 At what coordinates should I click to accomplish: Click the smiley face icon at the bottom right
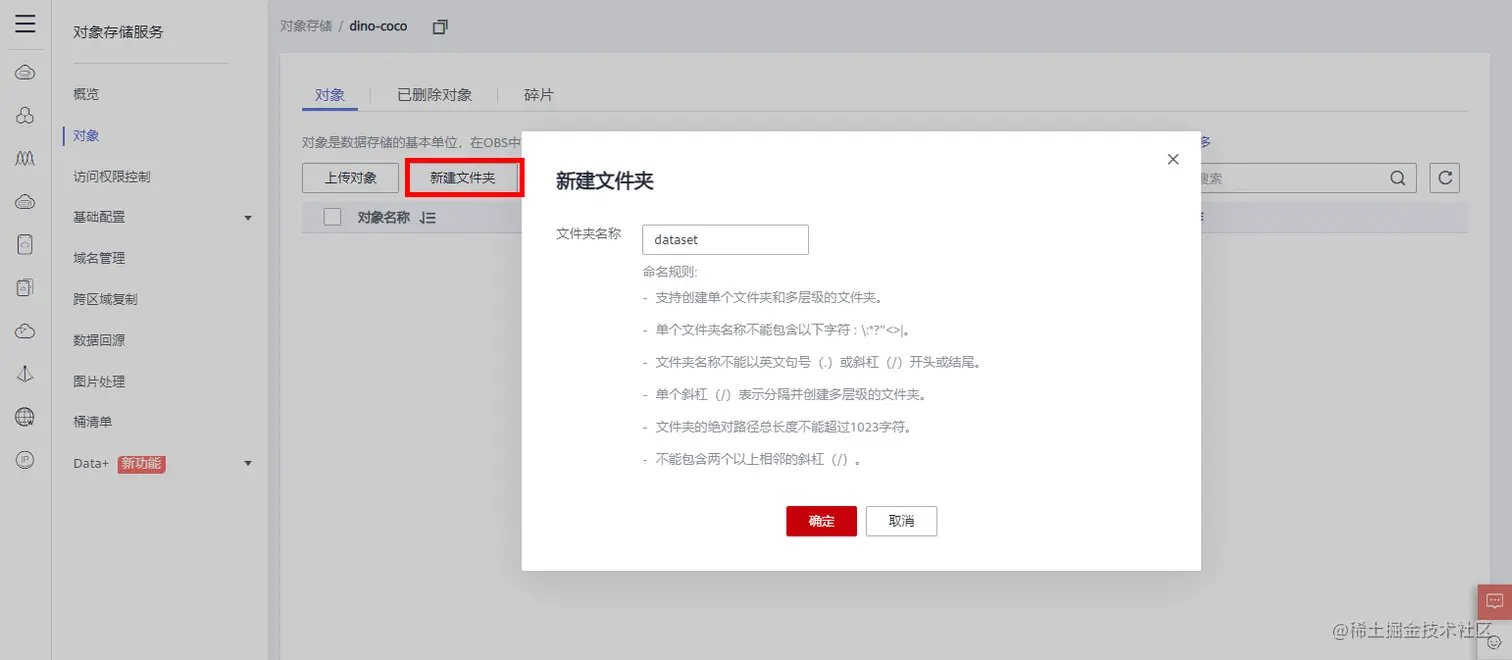point(1494,642)
